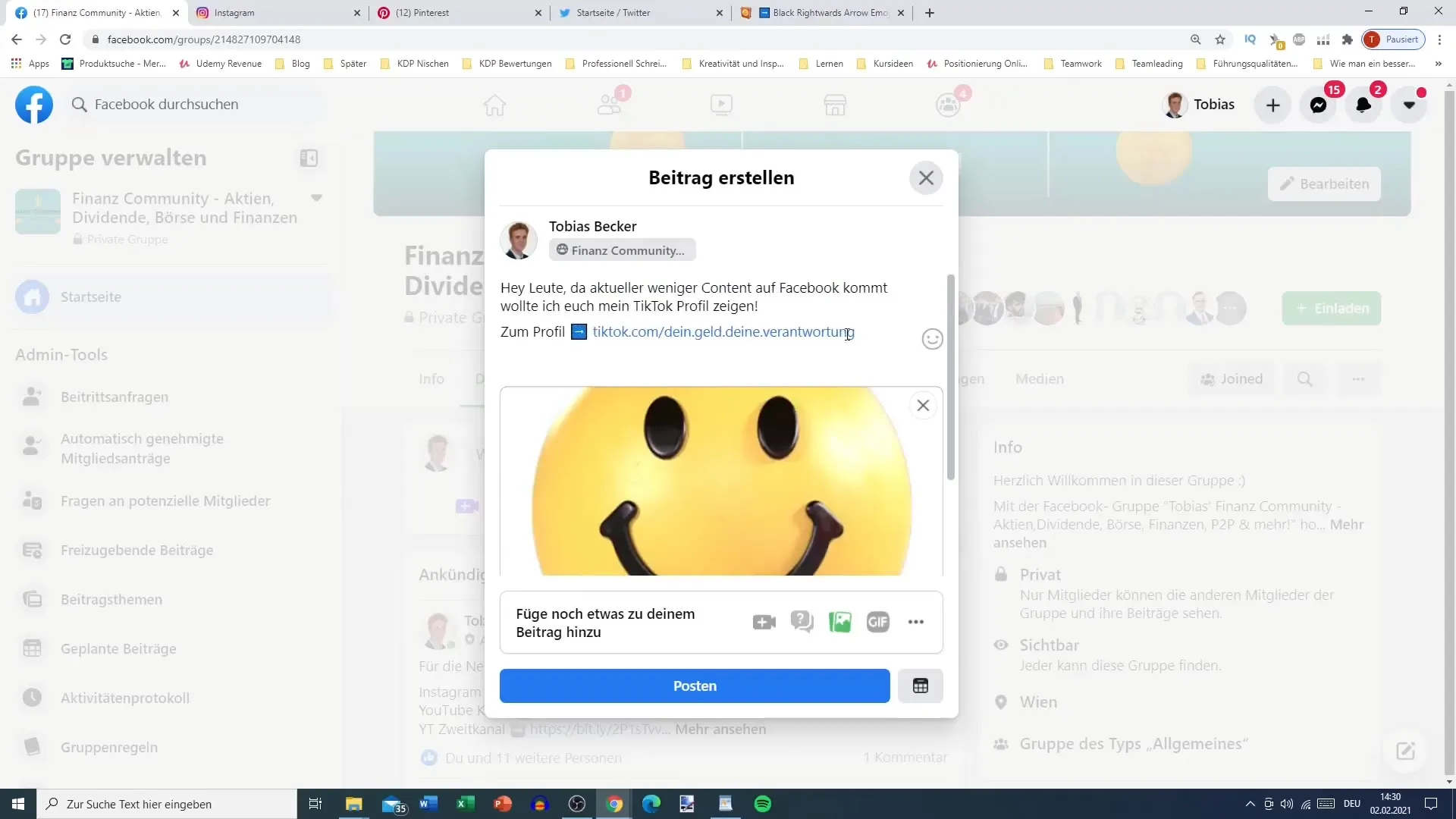Switch to the group Info tab

point(431,379)
